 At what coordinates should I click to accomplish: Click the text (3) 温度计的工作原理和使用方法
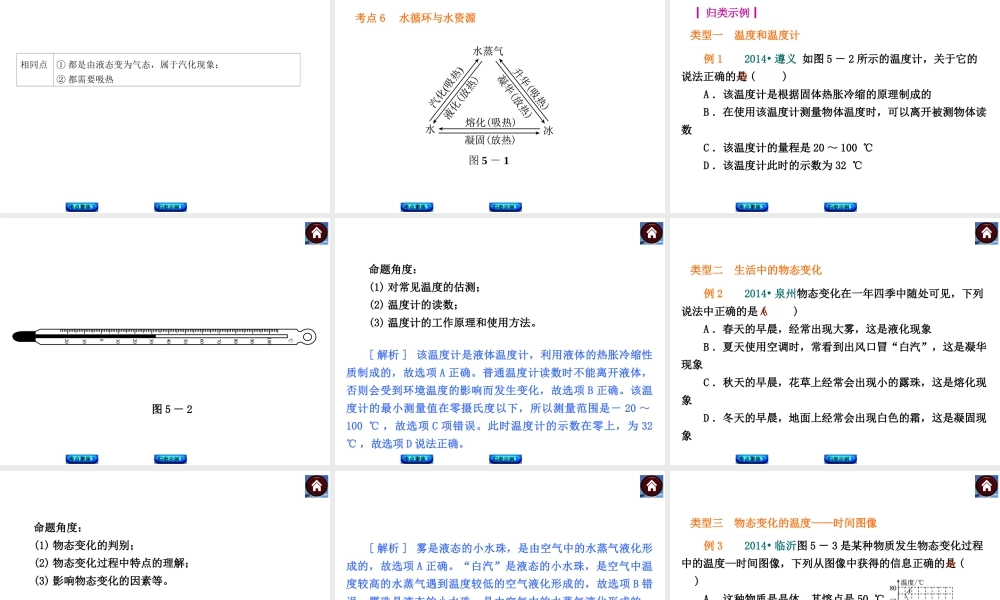coord(453,323)
